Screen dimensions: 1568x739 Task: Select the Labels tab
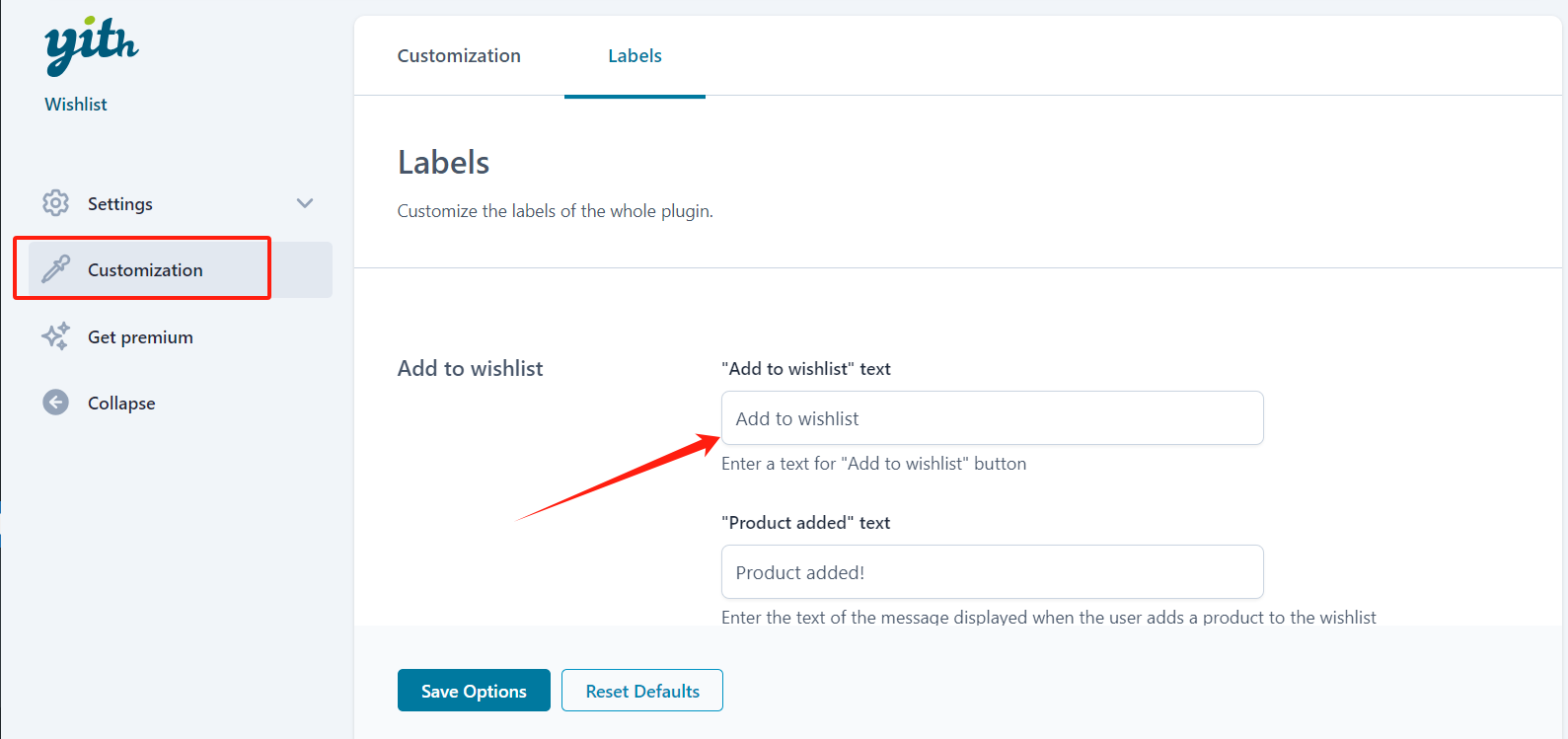tap(635, 55)
